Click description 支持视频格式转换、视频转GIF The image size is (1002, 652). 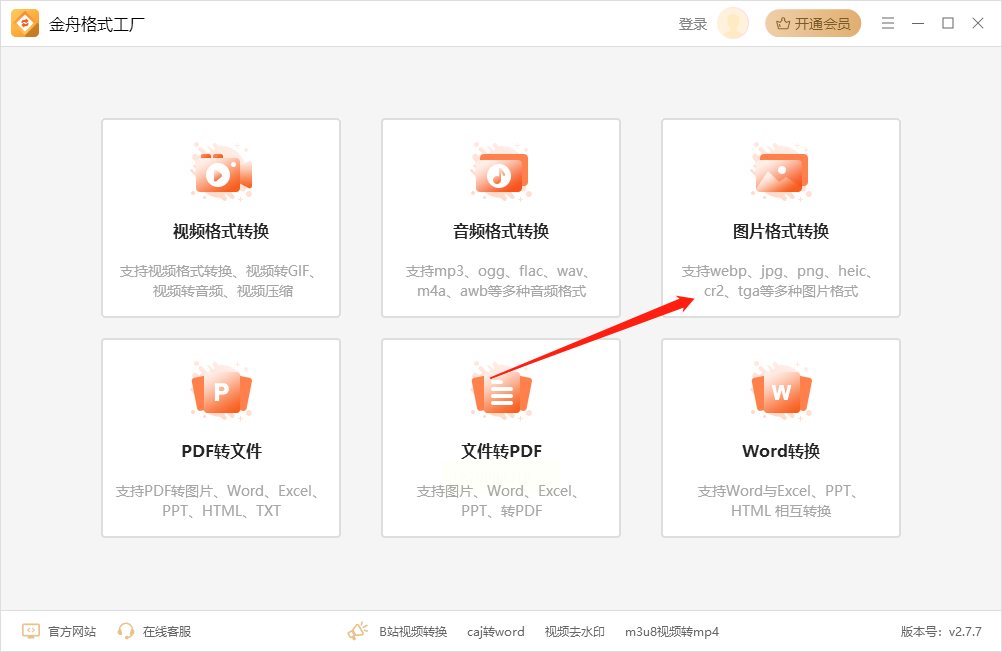(x=221, y=281)
